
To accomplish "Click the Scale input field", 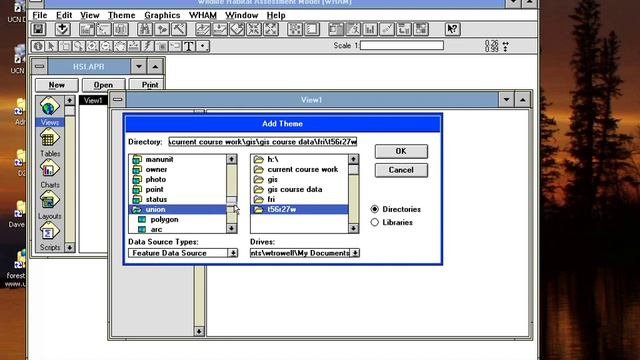I will (402, 45).
